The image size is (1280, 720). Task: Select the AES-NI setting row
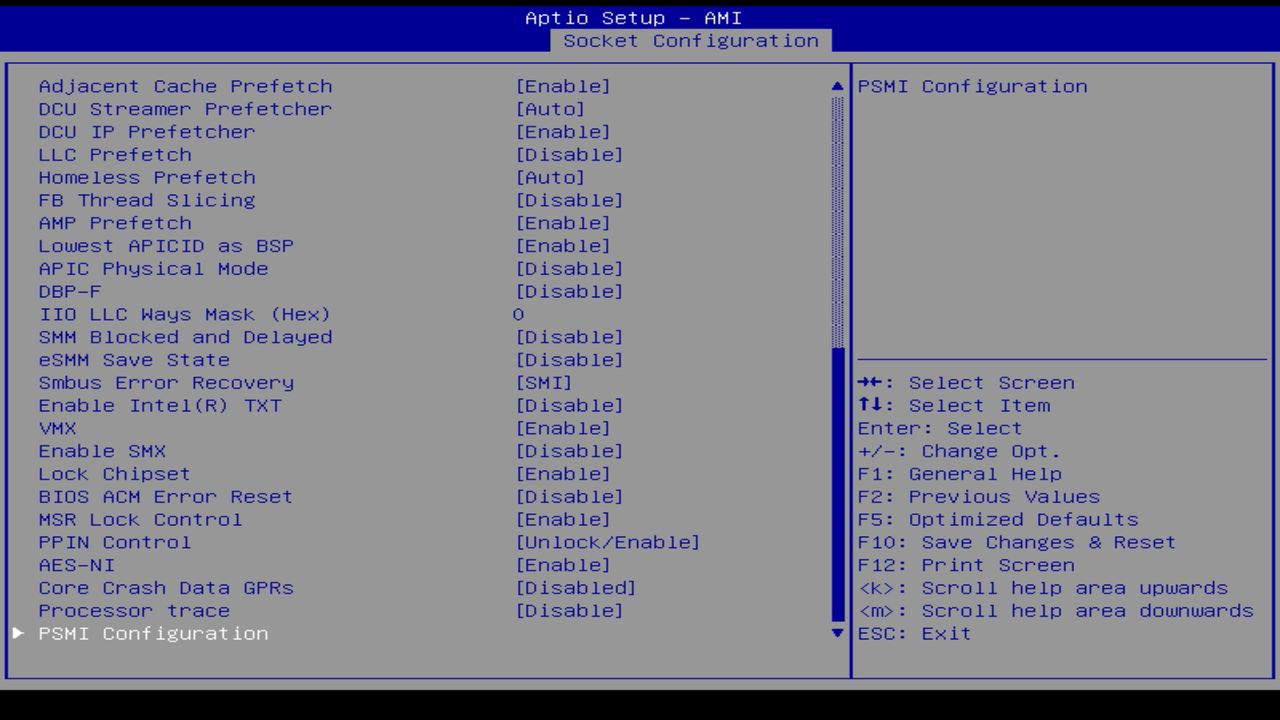pyautogui.click(x=76, y=565)
